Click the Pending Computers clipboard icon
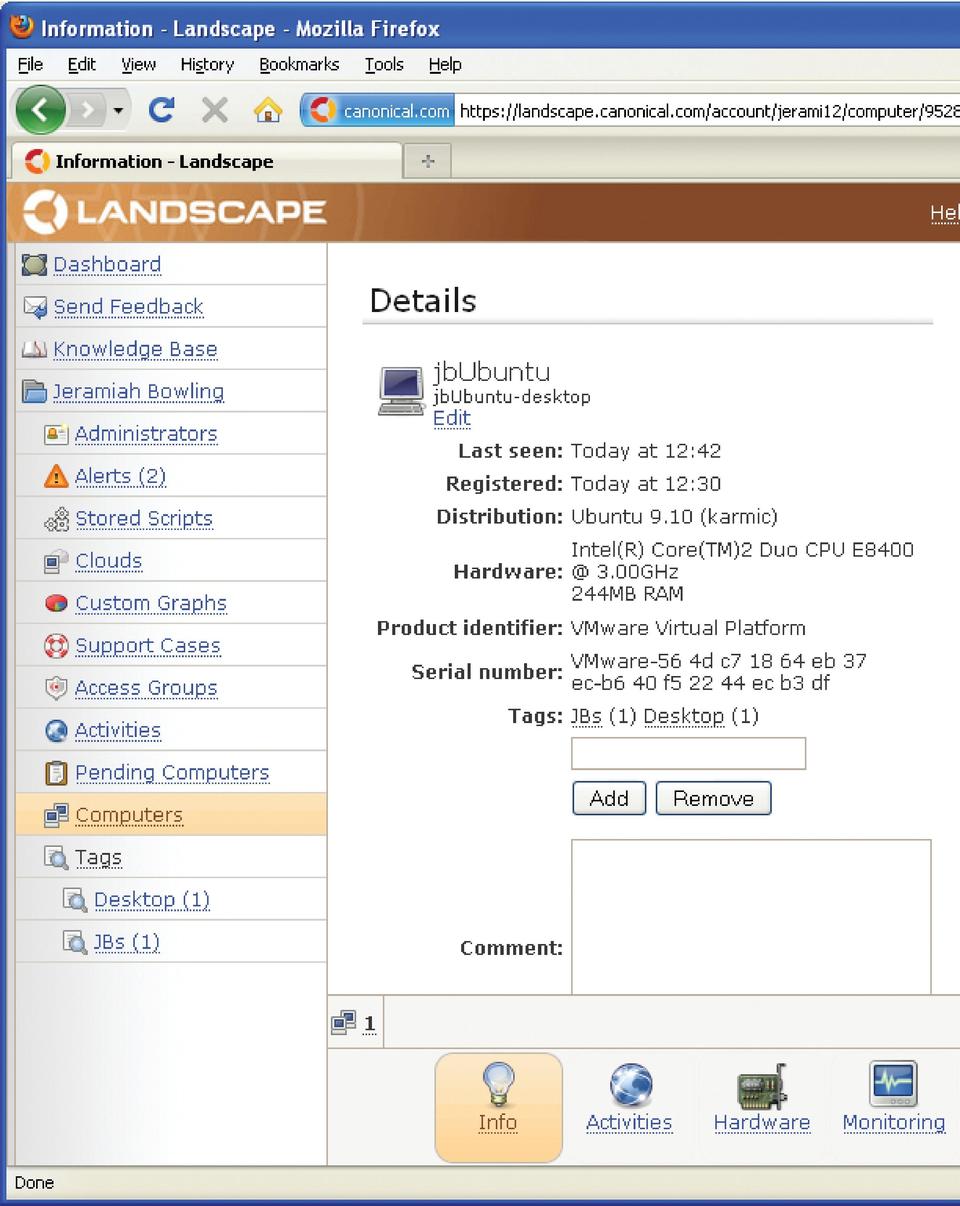960x1206 pixels. pos(56,773)
